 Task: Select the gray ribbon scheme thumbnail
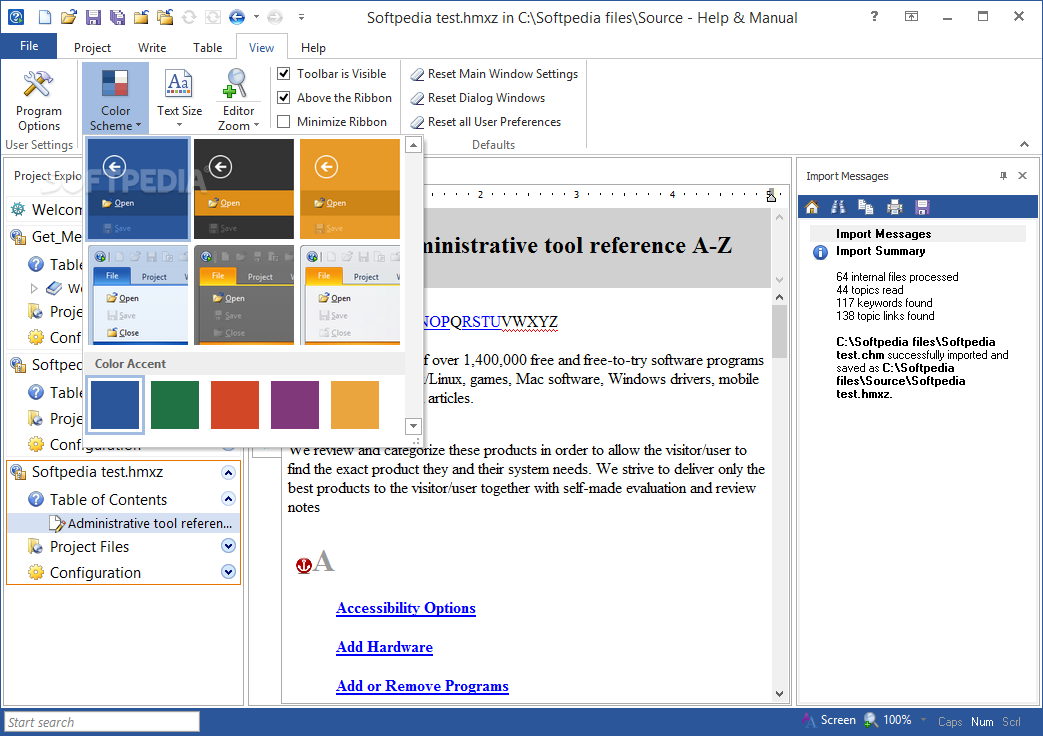click(x=243, y=295)
